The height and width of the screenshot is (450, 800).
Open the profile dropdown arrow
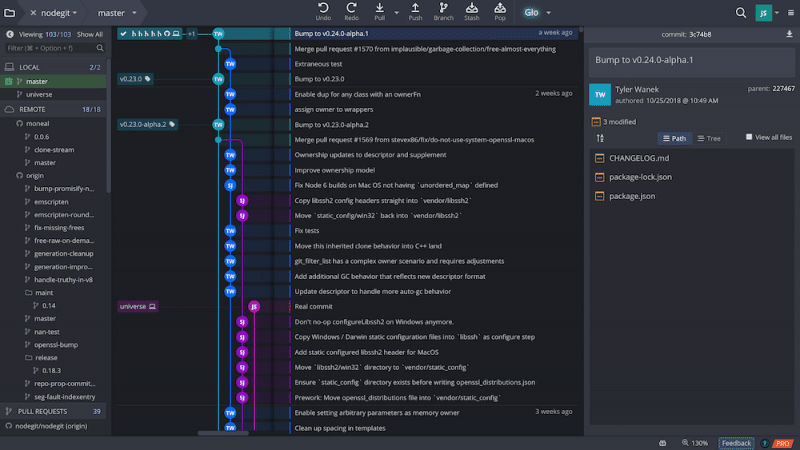coord(777,13)
